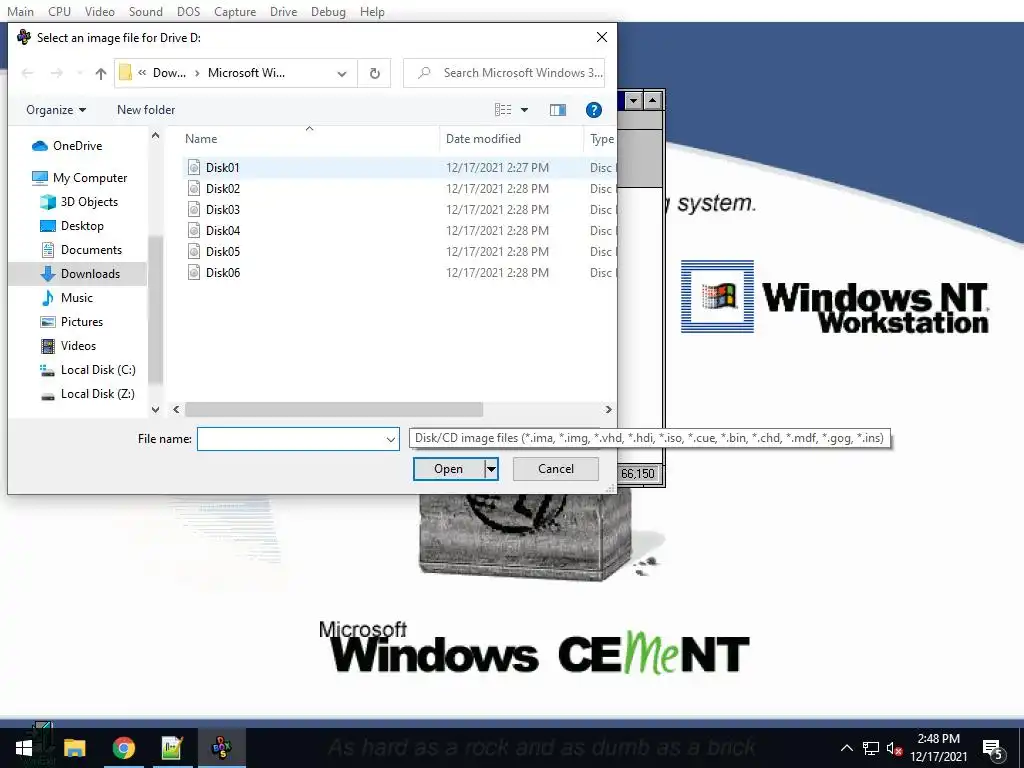Expand the File name dropdown arrow
Screen dimensions: 1024x768
tap(391, 439)
